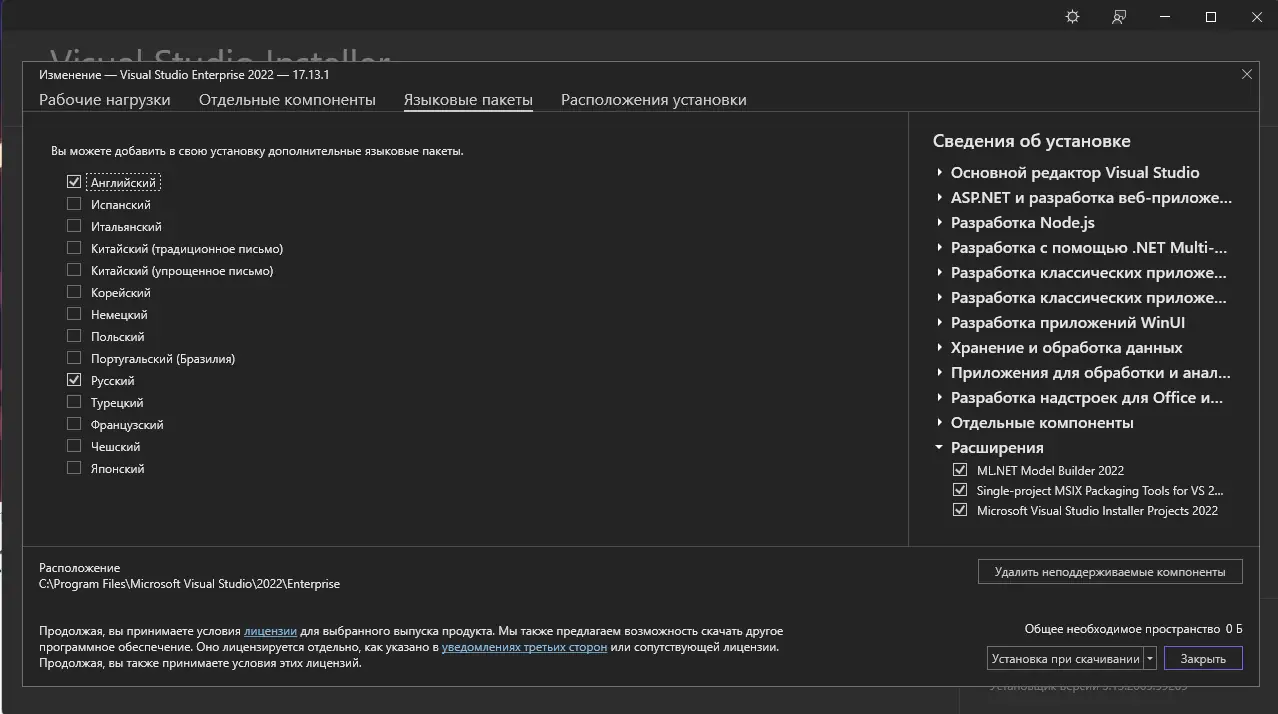Click the Закрыть button
This screenshot has height=714, width=1278.
[x=1202, y=659]
